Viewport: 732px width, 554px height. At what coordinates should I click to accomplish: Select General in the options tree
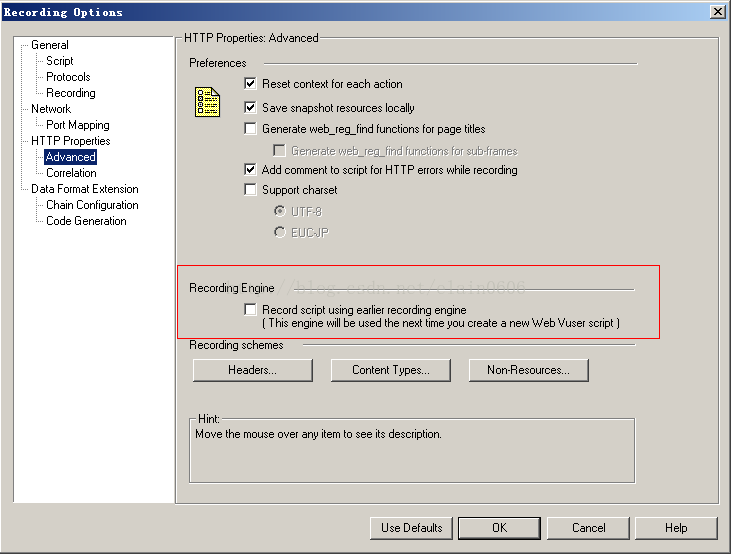[x=50, y=45]
